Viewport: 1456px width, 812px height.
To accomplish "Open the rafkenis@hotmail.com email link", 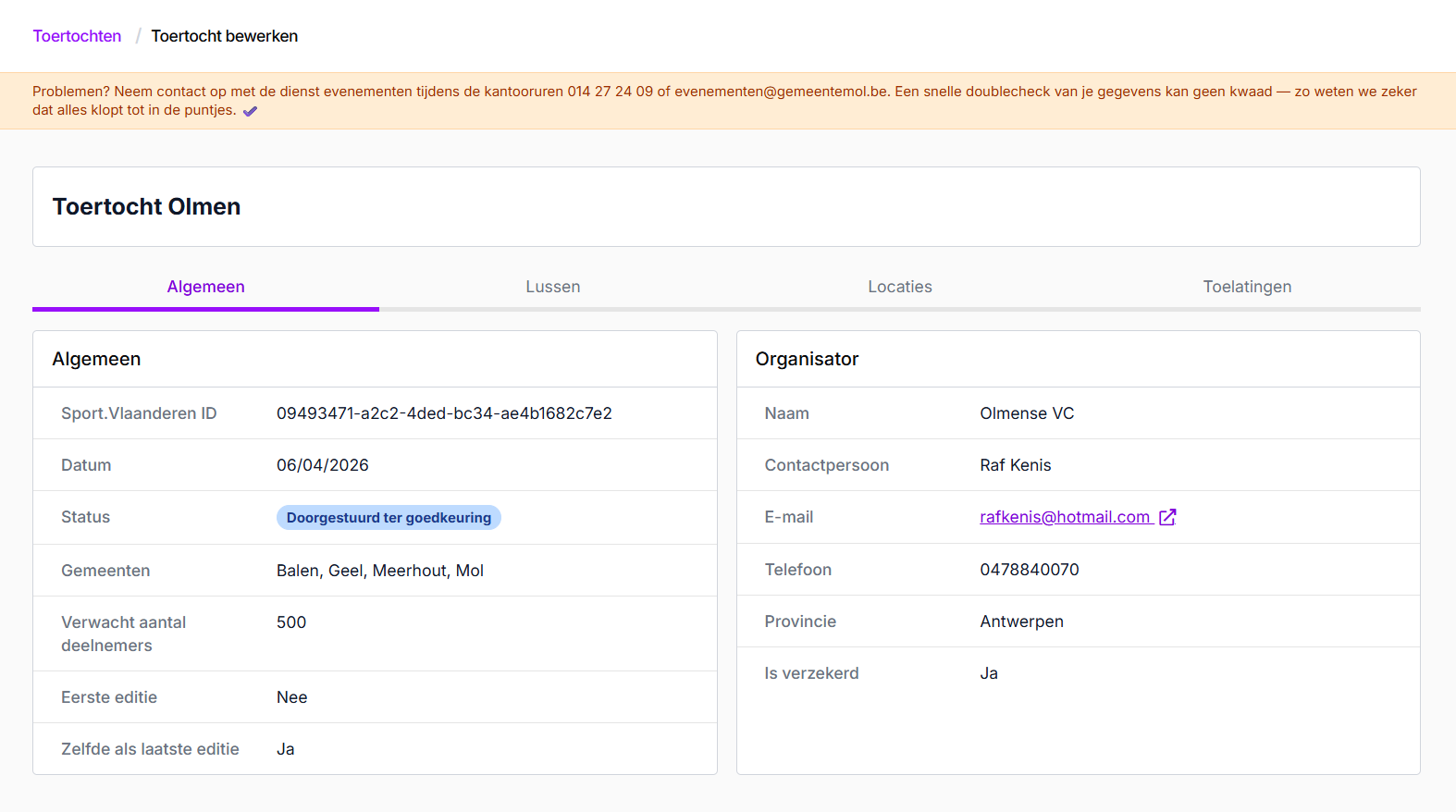I will point(1064,517).
